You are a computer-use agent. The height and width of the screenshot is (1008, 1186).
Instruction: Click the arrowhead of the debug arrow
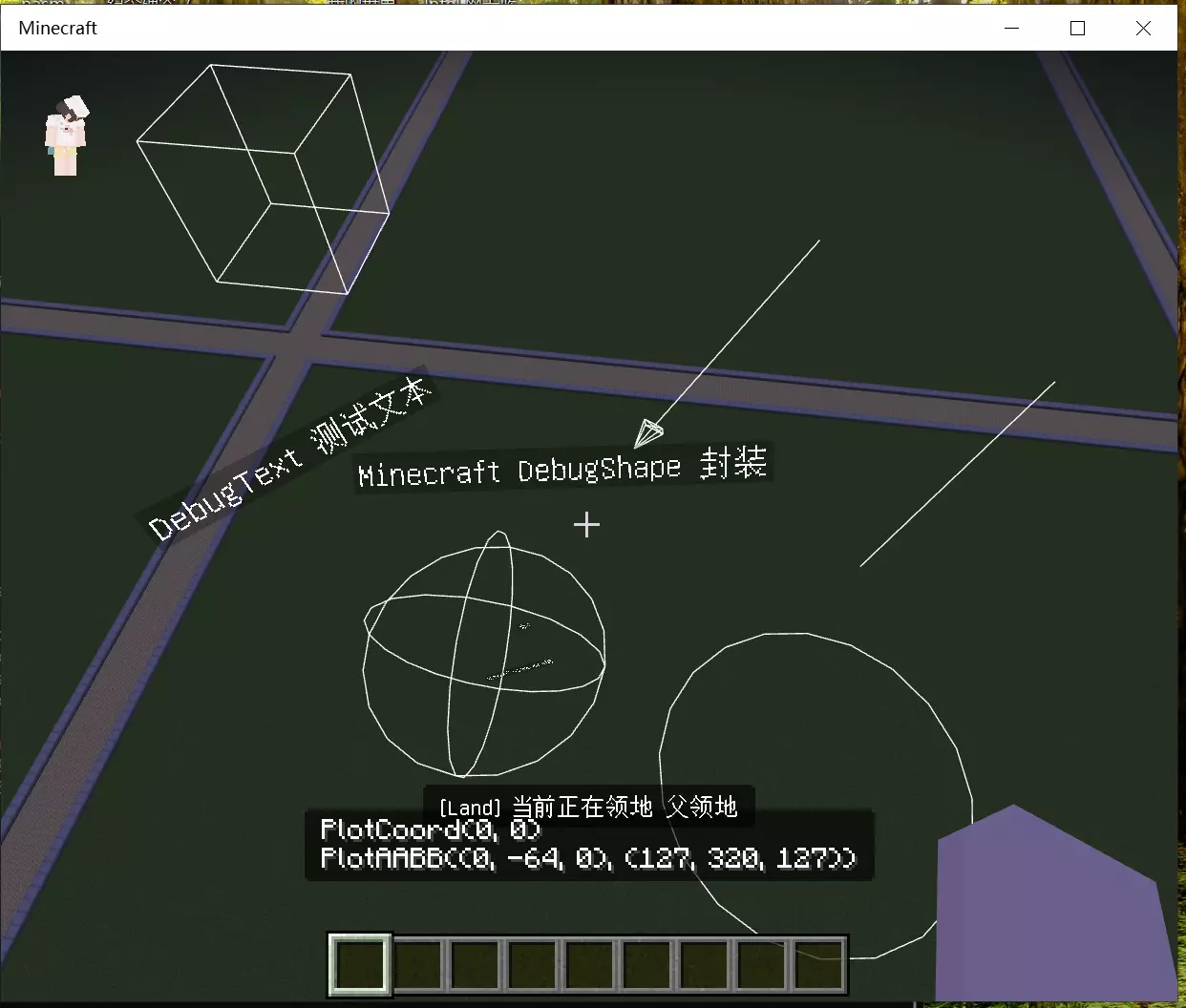(647, 433)
